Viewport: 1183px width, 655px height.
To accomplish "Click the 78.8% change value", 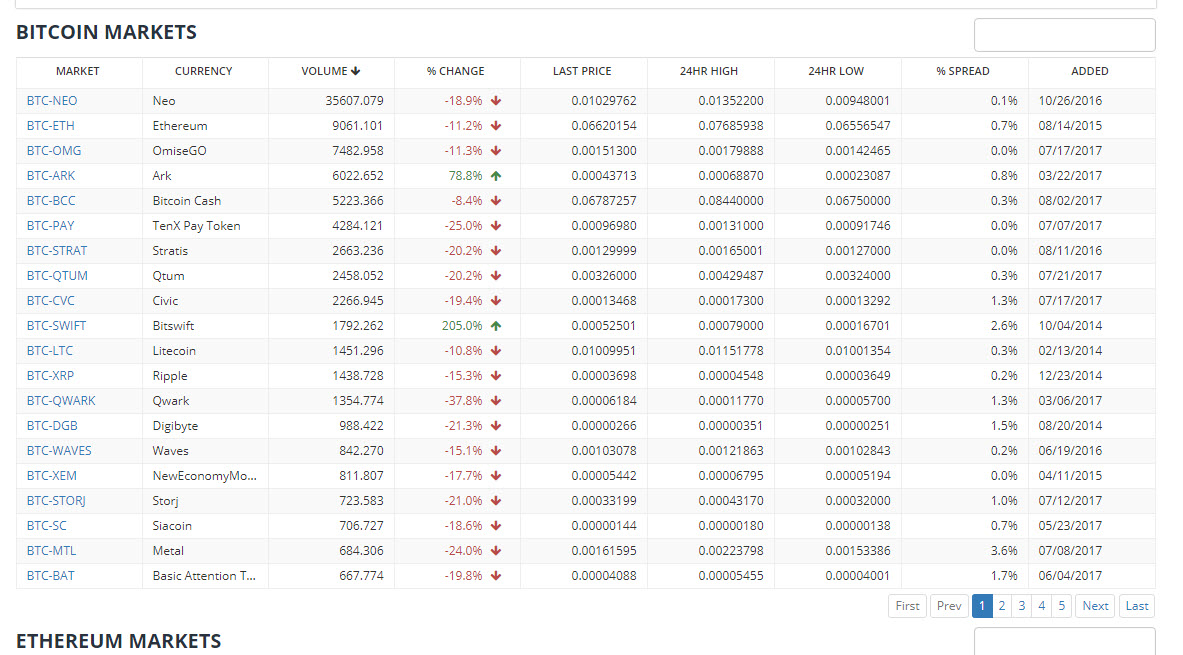I will click(x=466, y=176).
